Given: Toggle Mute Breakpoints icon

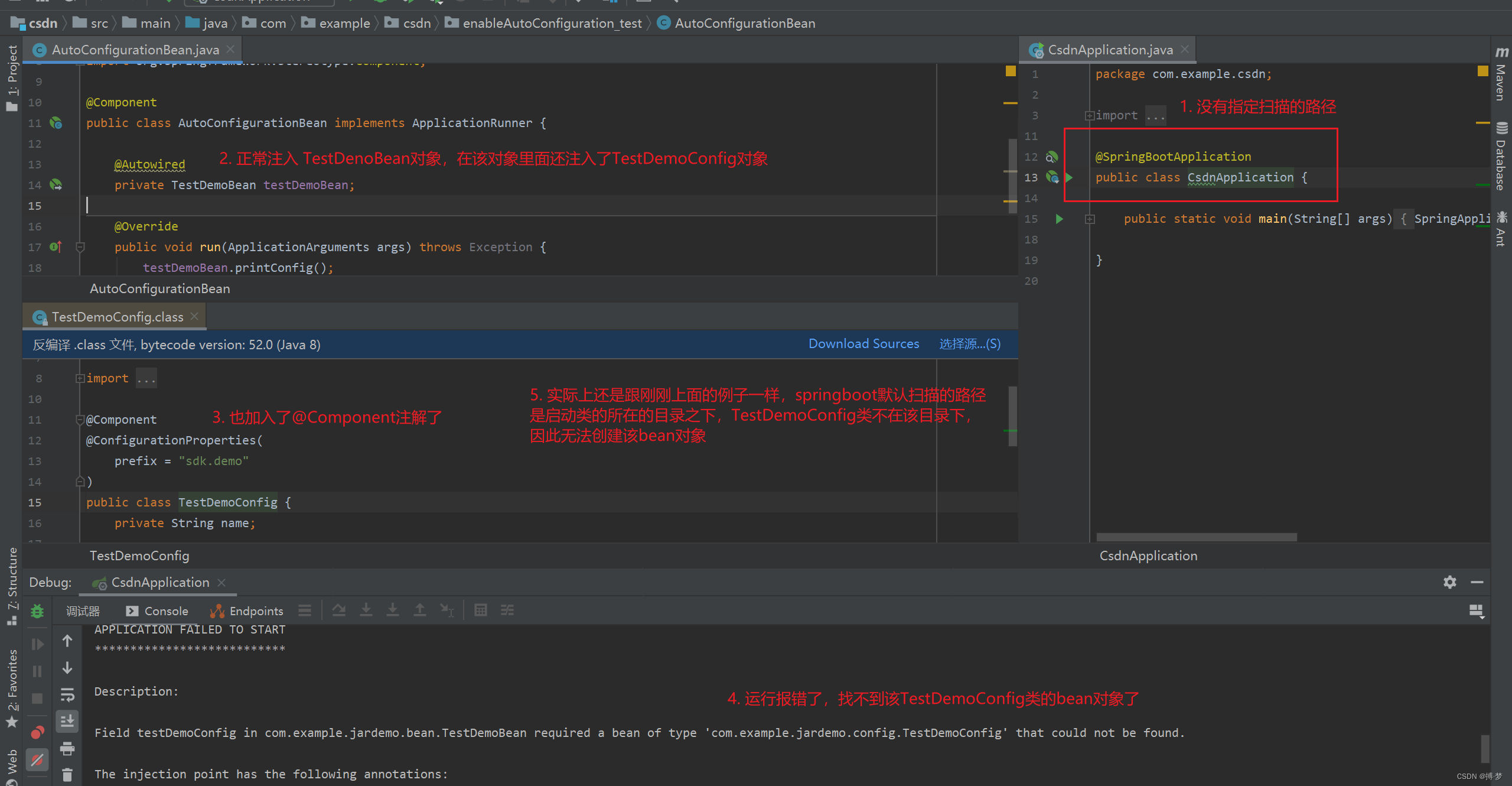Looking at the screenshot, I should pyautogui.click(x=37, y=759).
